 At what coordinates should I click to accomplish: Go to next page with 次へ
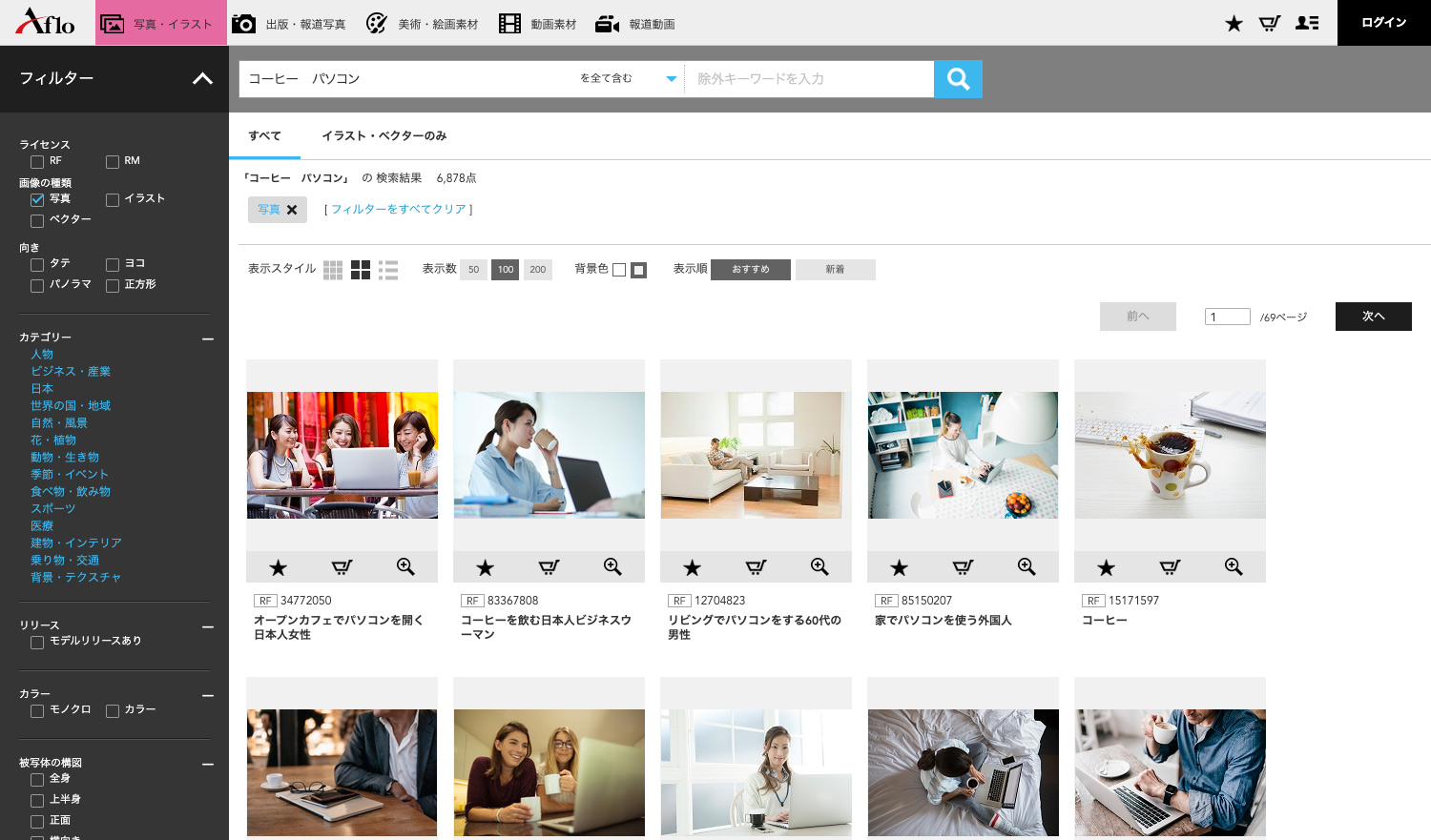(x=1374, y=317)
